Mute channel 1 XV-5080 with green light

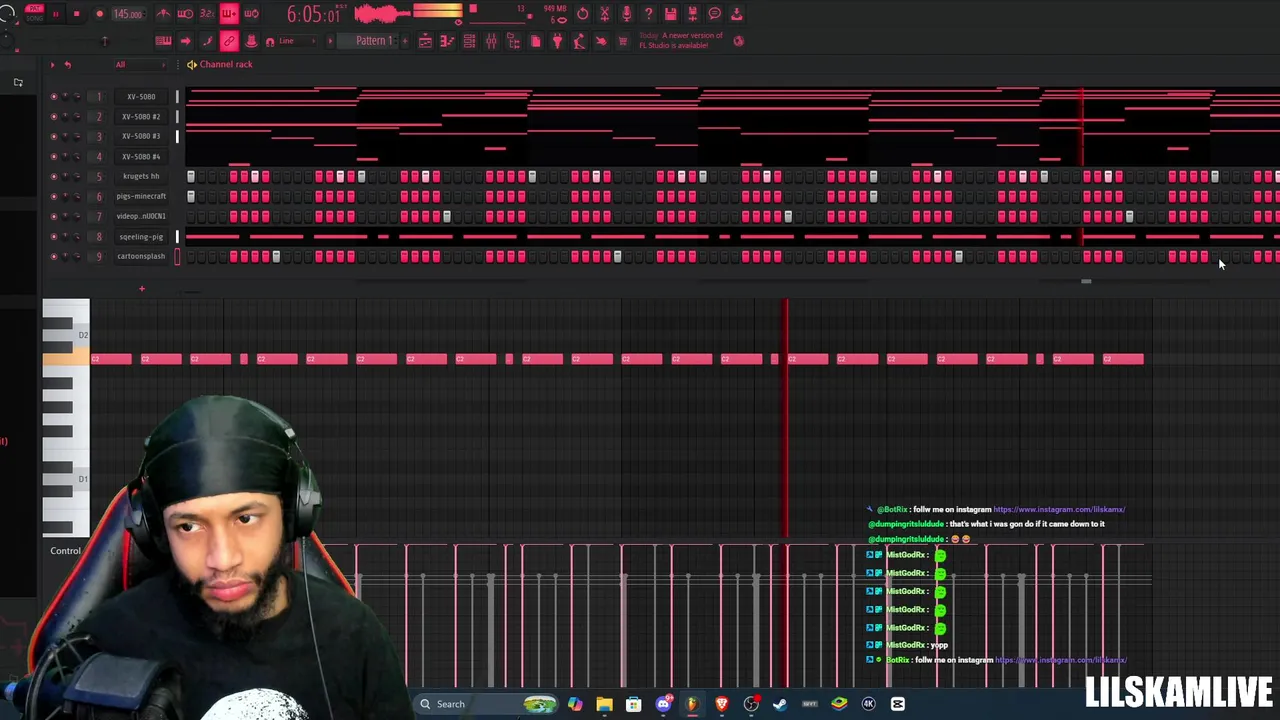point(54,97)
